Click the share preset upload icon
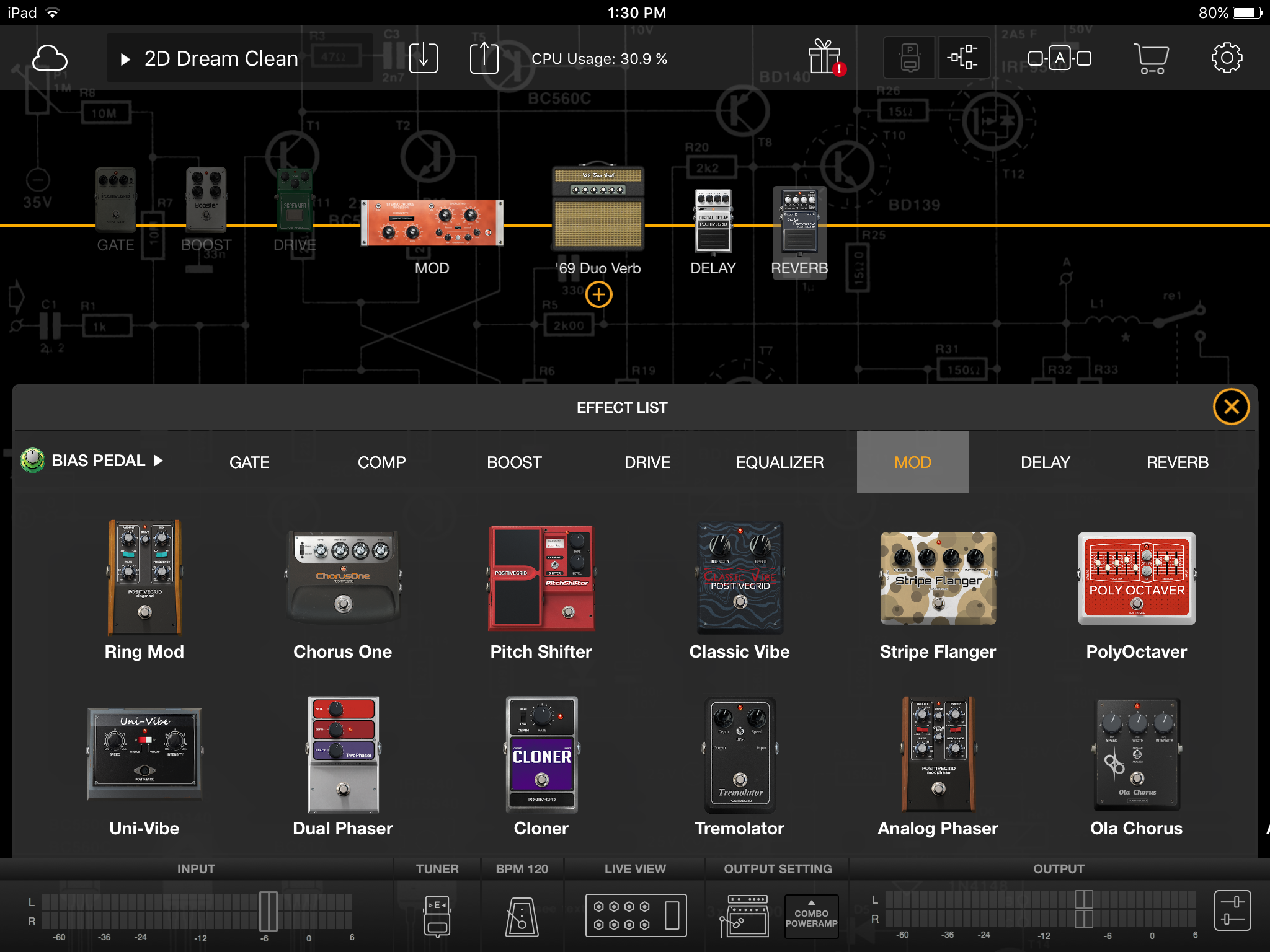Screen dimensions: 1270x952 click(x=484, y=59)
